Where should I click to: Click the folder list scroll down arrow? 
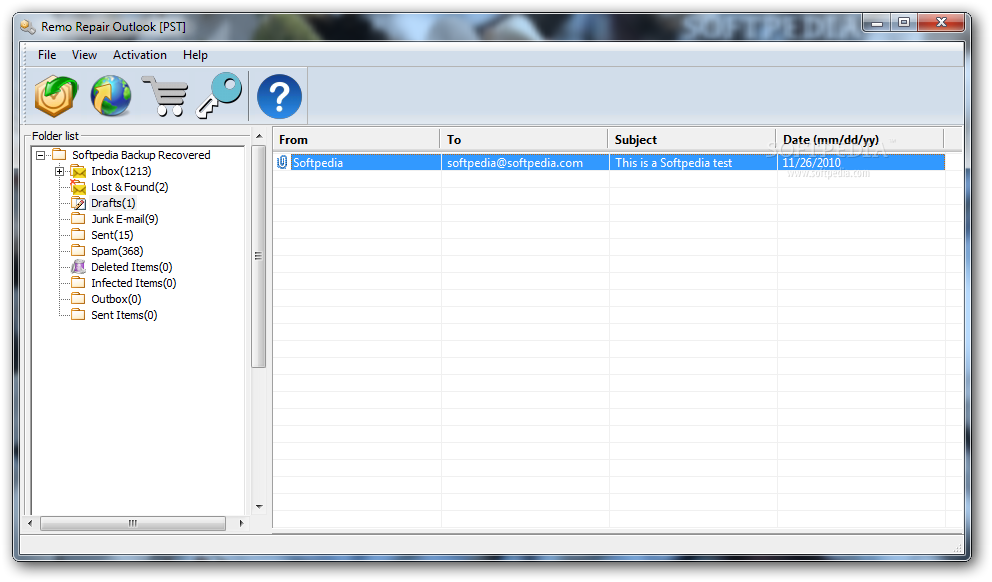pyautogui.click(x=259, y=507)
